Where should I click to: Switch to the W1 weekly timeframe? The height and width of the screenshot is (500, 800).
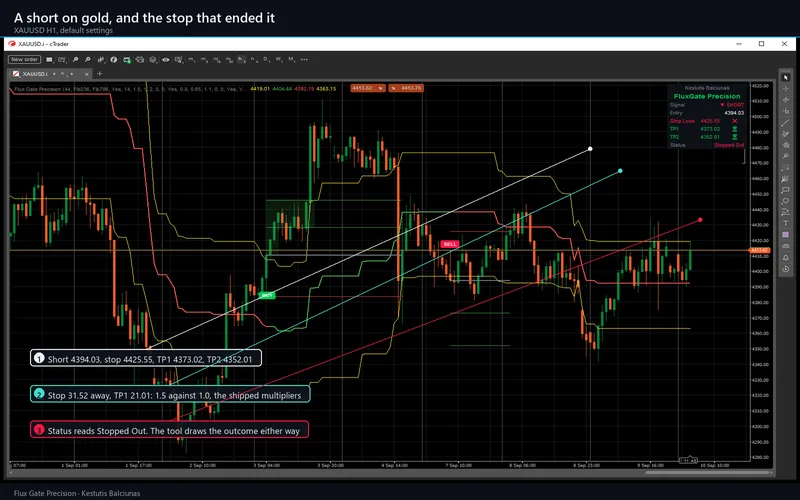point(279,59)
